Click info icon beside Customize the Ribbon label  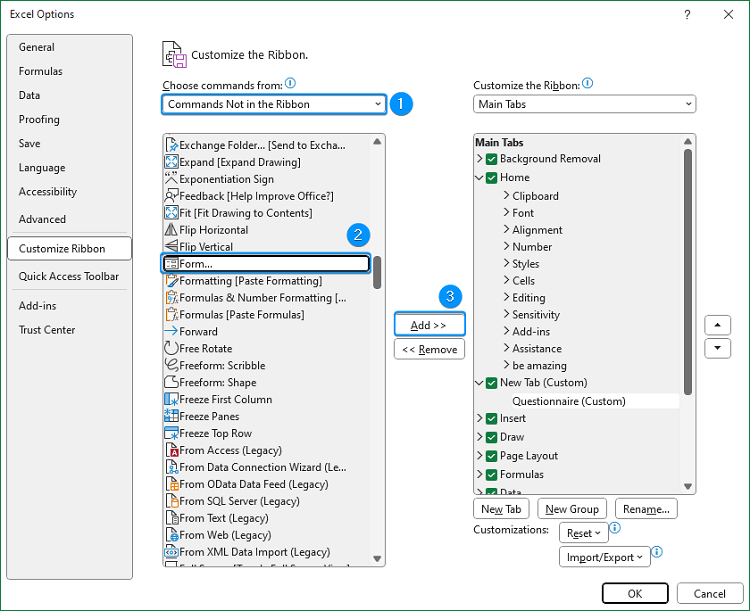click(x=587, y=83)
